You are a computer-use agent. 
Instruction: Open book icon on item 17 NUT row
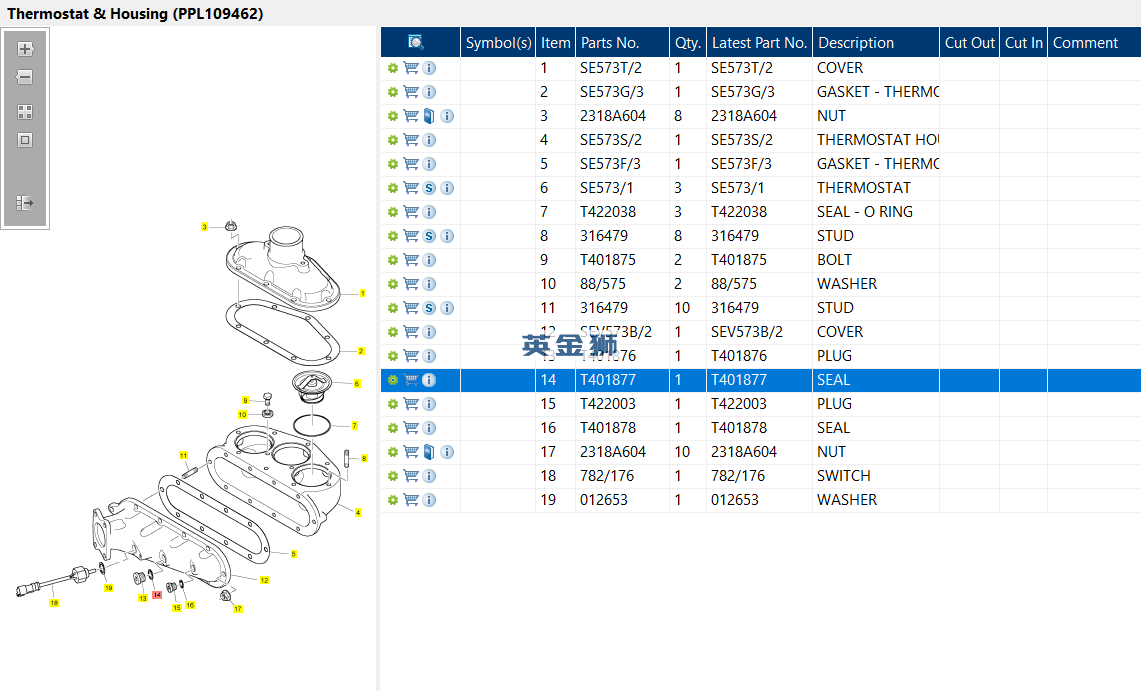point(429,452)
